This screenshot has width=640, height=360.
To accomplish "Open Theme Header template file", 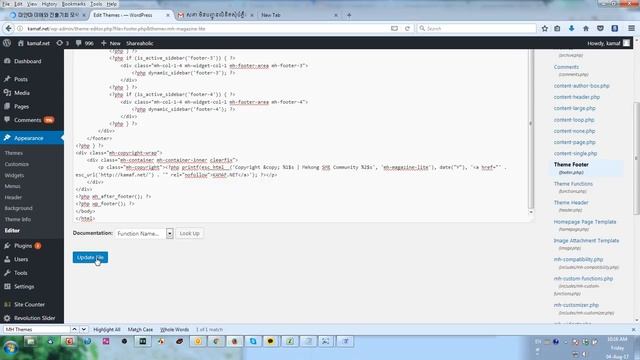I will 571,202.
